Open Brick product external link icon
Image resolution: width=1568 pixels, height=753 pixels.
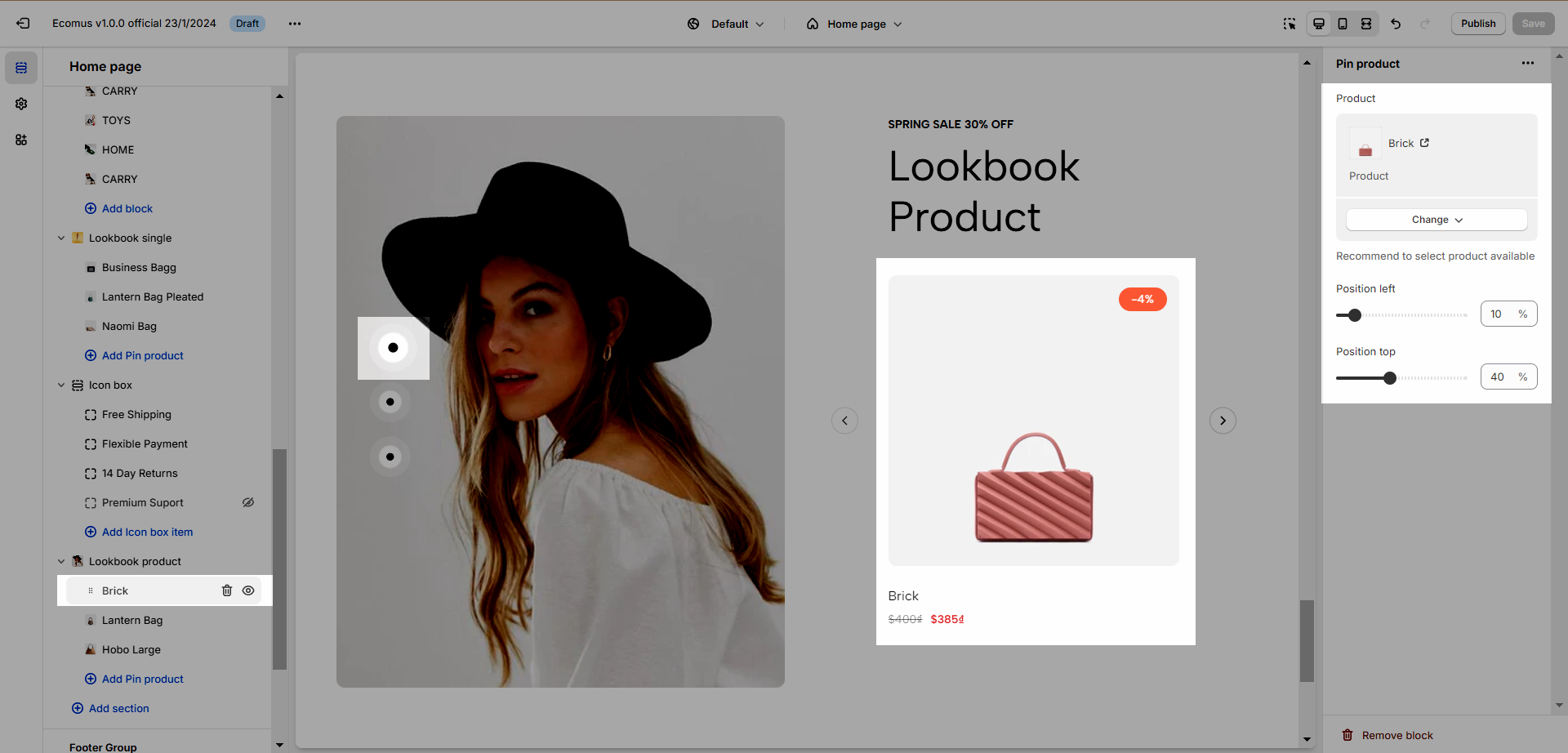point(1424,143)
